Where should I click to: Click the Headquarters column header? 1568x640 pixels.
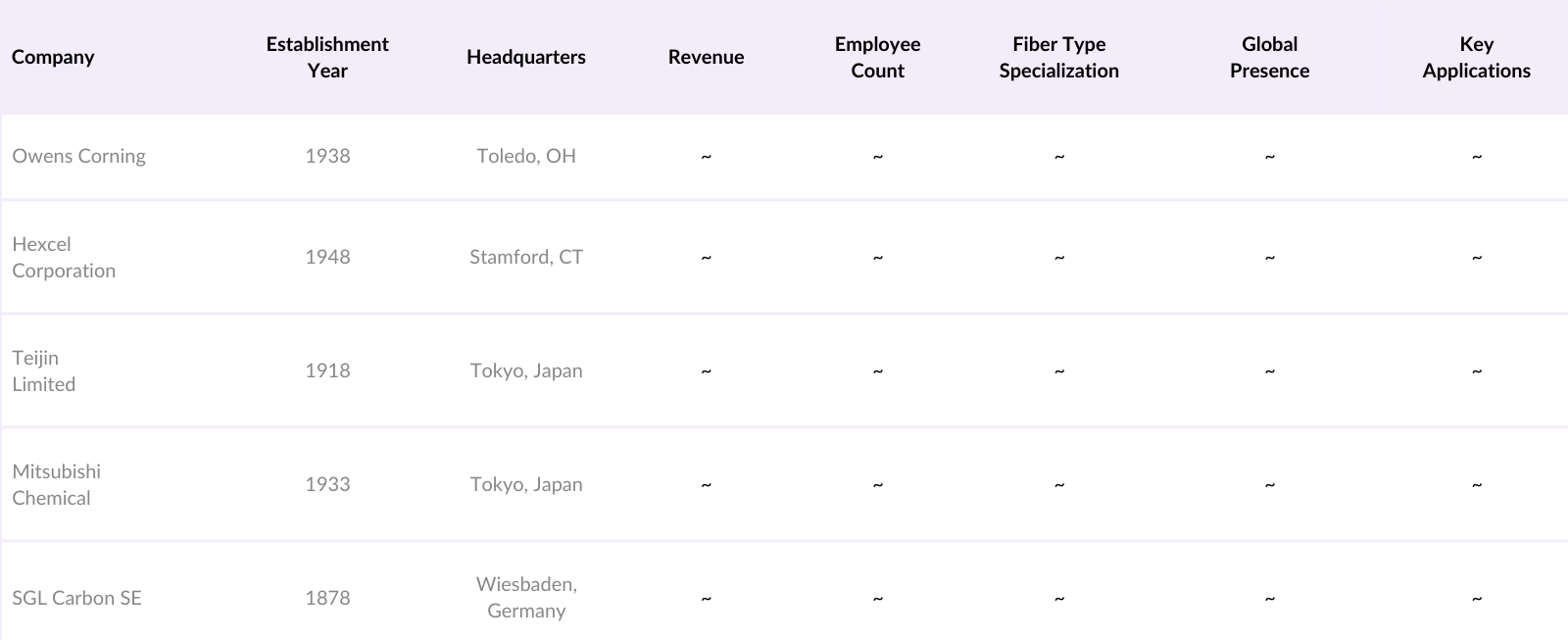coord(526,57)
